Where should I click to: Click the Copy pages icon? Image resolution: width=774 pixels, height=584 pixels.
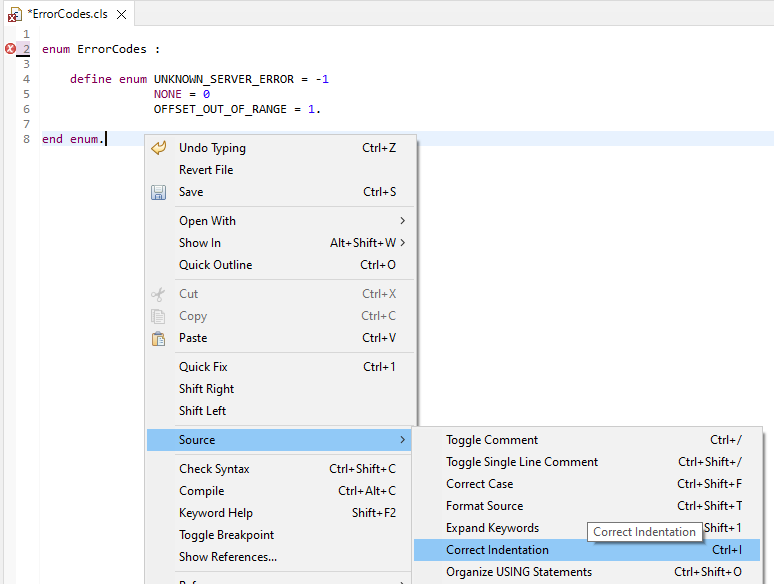pos(158,316)
